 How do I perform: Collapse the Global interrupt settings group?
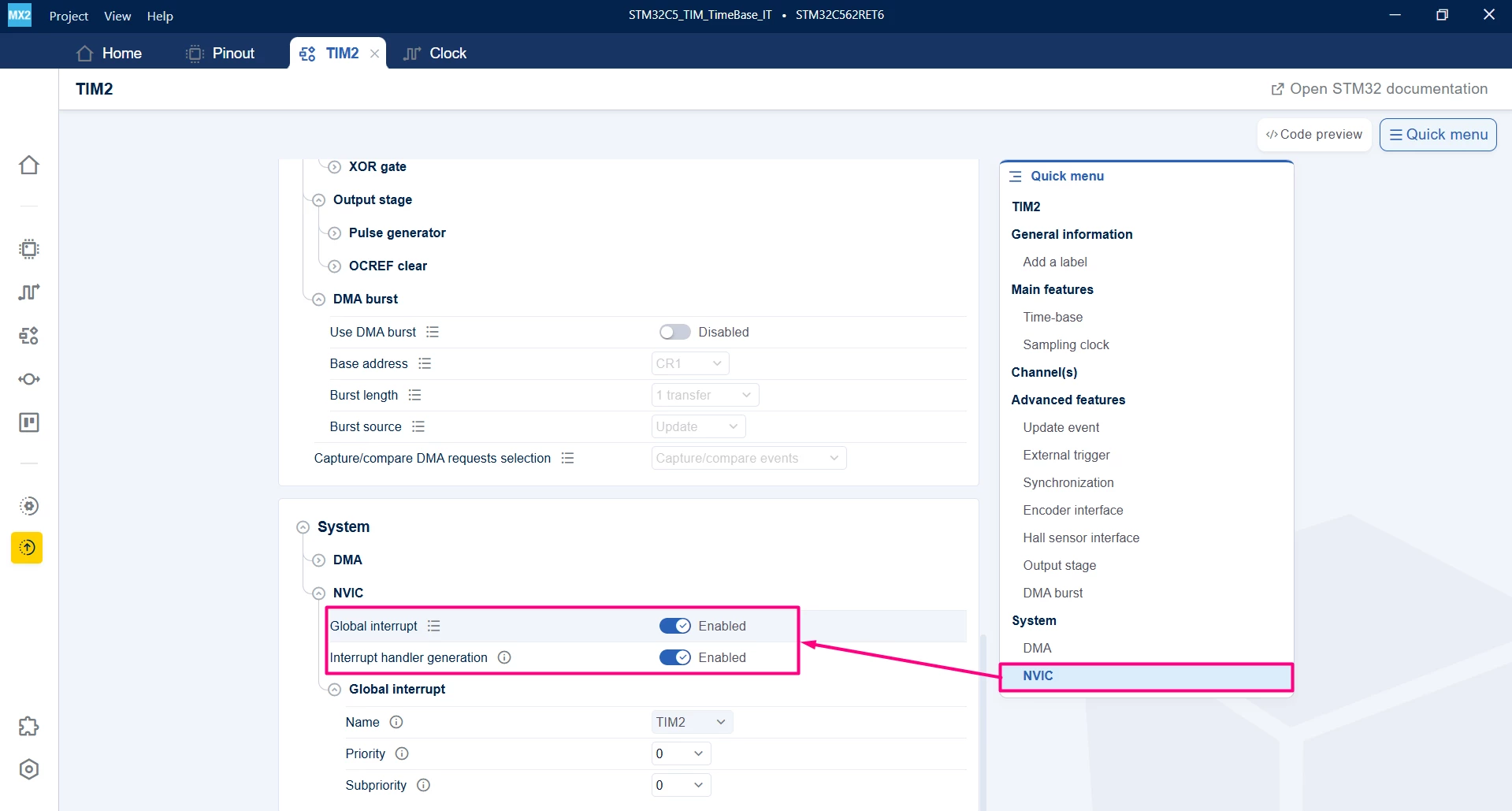tap(335, 690)
